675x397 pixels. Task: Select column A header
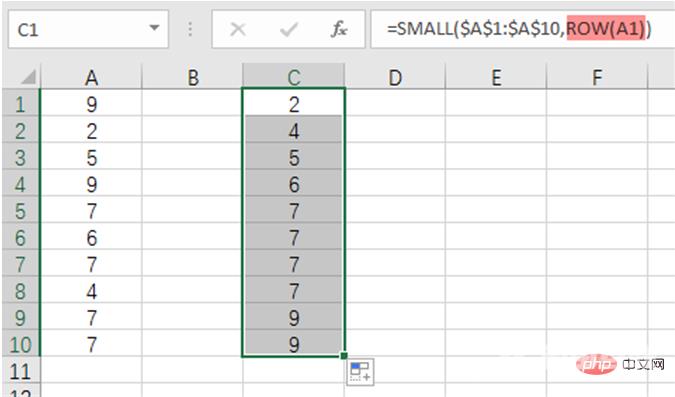click(91, 77)
